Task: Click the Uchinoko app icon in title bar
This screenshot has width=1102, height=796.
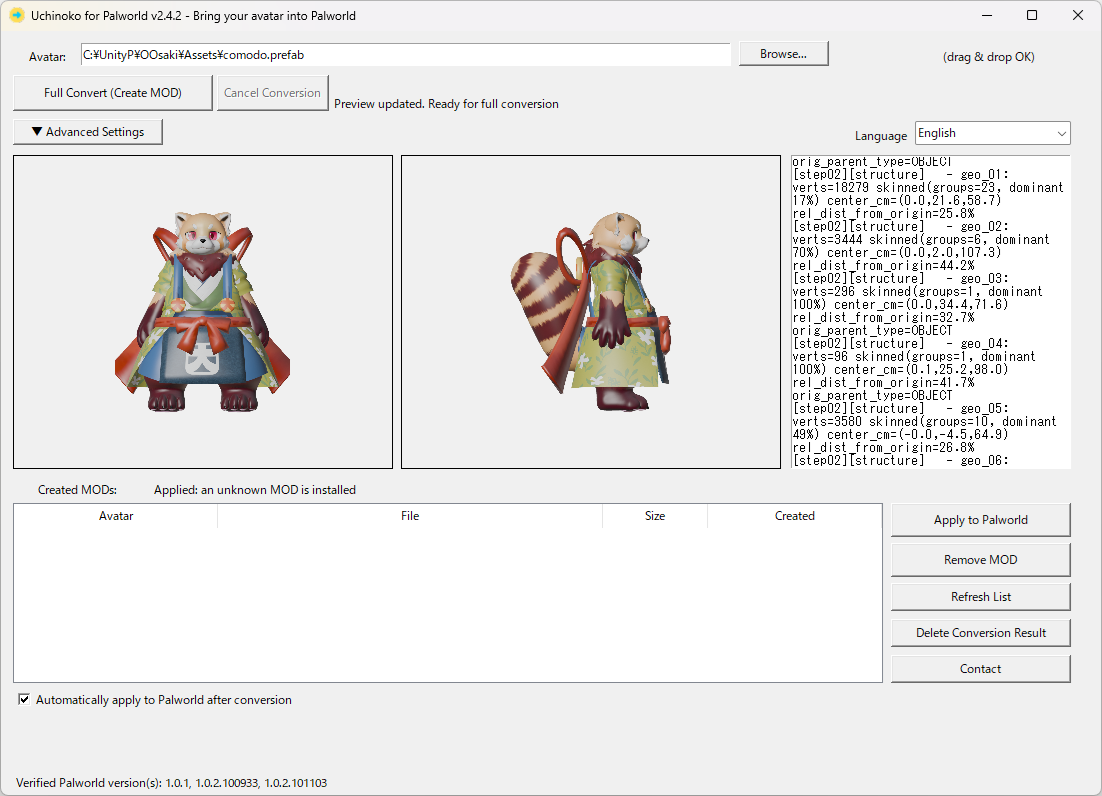Action: point(16,15)
